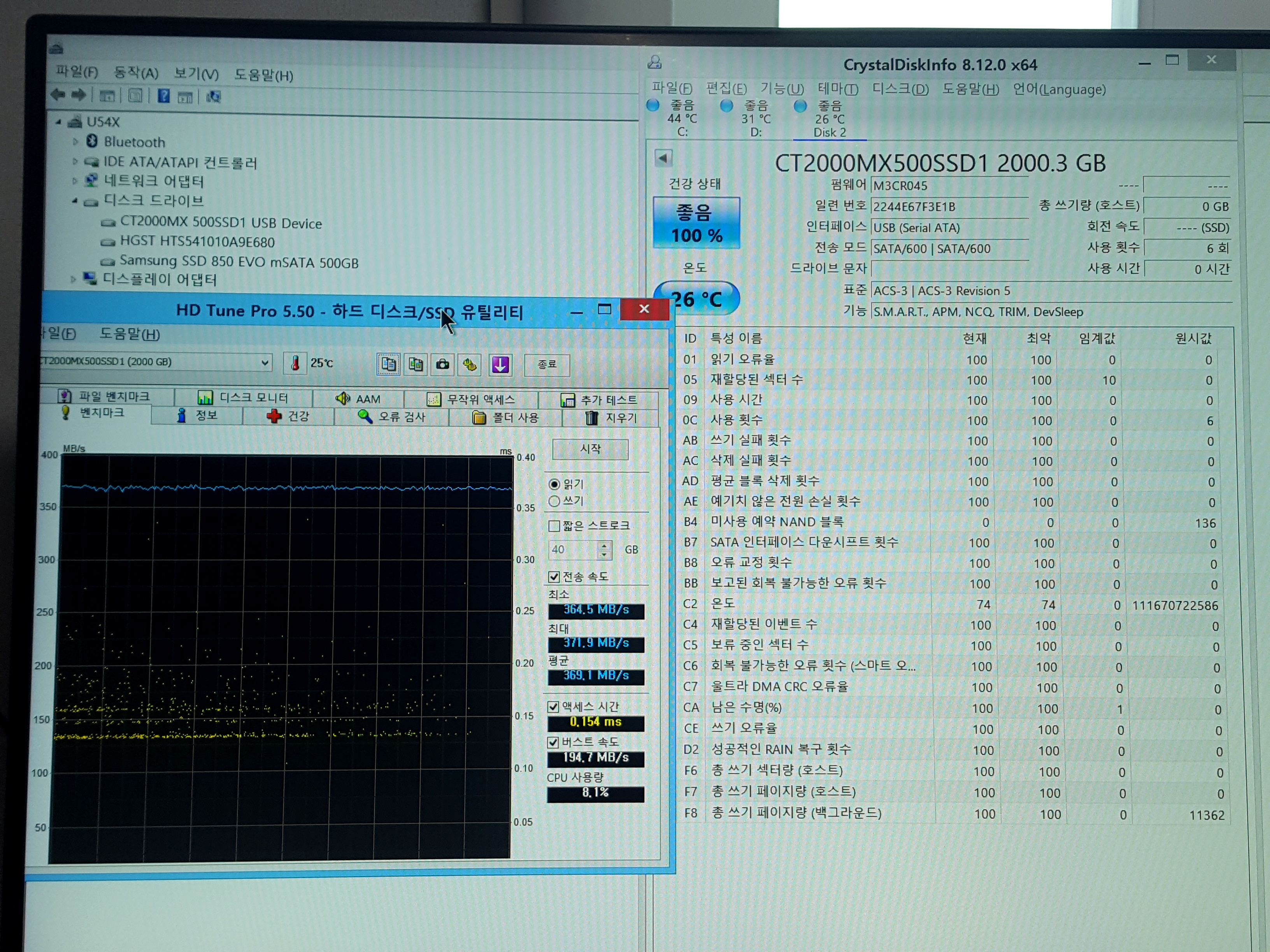This screenshot has width=1270, height=952.
Task: Click the 시작 button to start benchmark
Action: tap(590, 449)
